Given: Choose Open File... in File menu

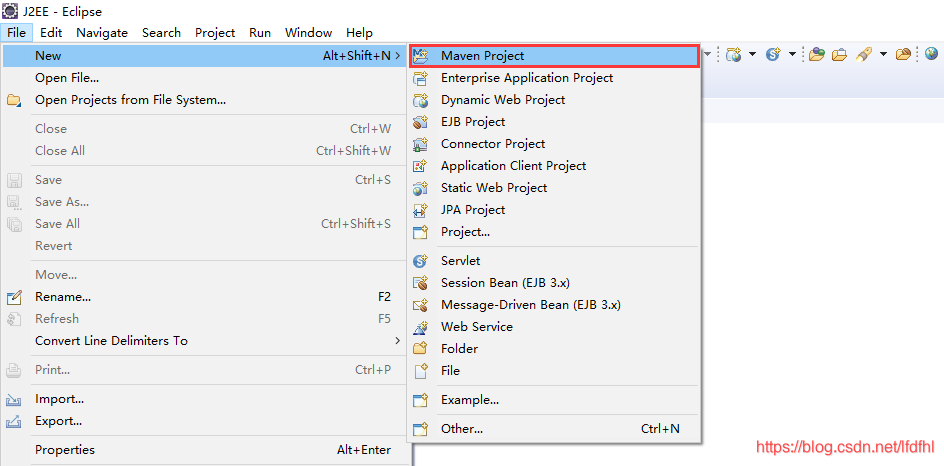Looking at the screenshot, I should [x=205, y=78].
